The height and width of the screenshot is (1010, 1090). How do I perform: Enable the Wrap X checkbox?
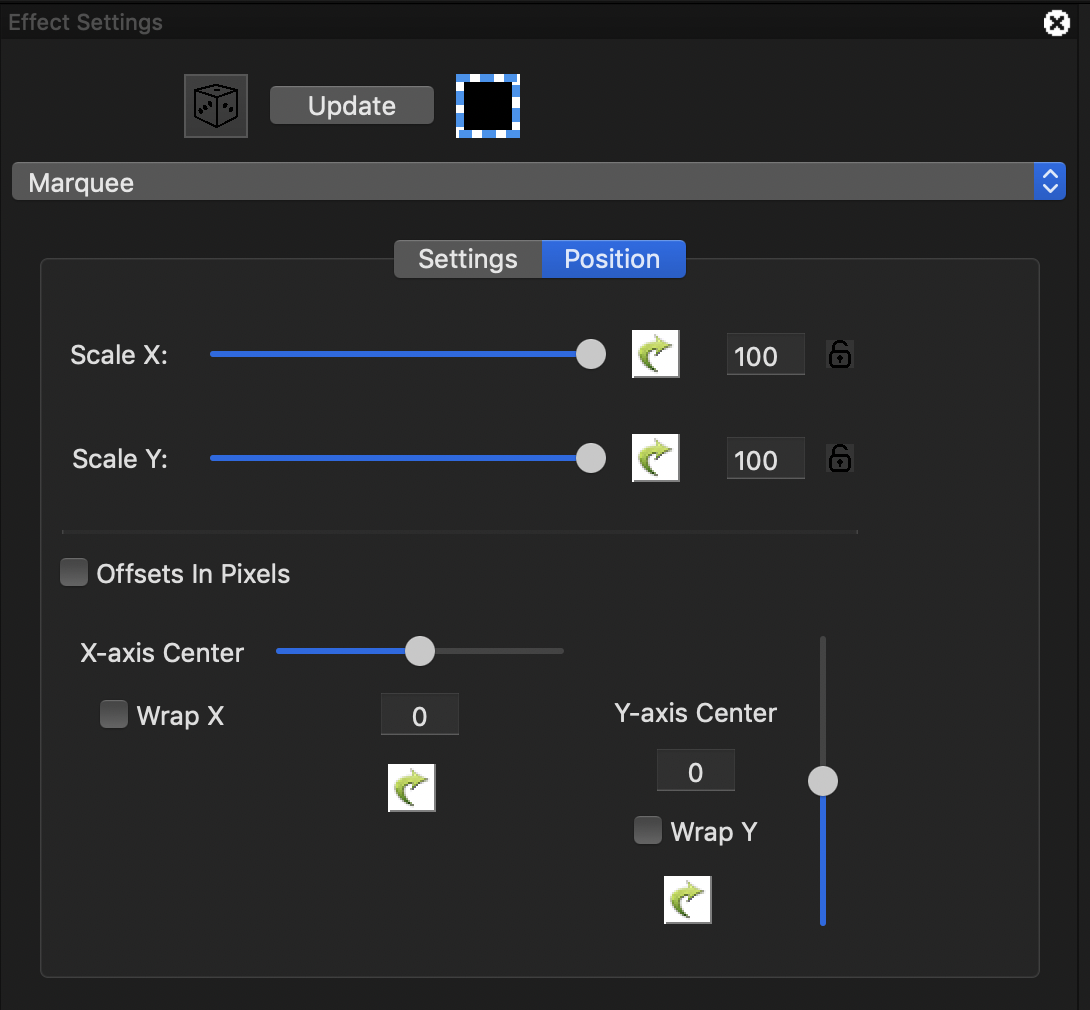pyautogui.click(x=114, y=715)
